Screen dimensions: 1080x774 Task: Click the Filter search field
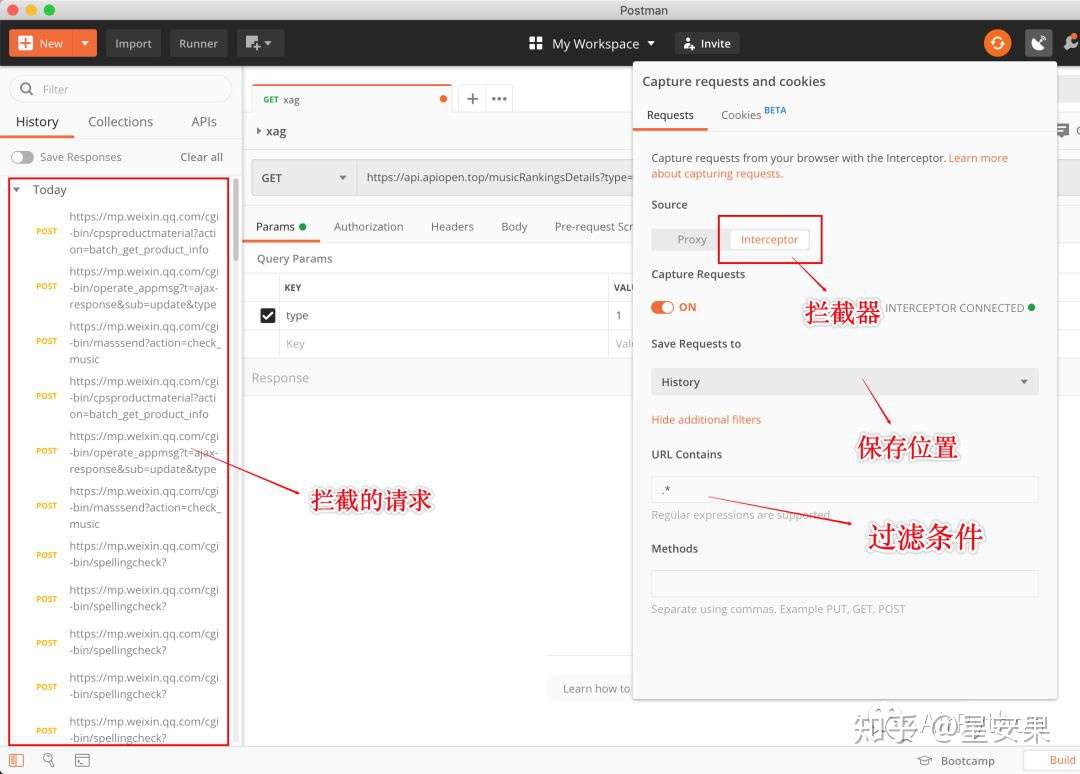tap(121, 89)
